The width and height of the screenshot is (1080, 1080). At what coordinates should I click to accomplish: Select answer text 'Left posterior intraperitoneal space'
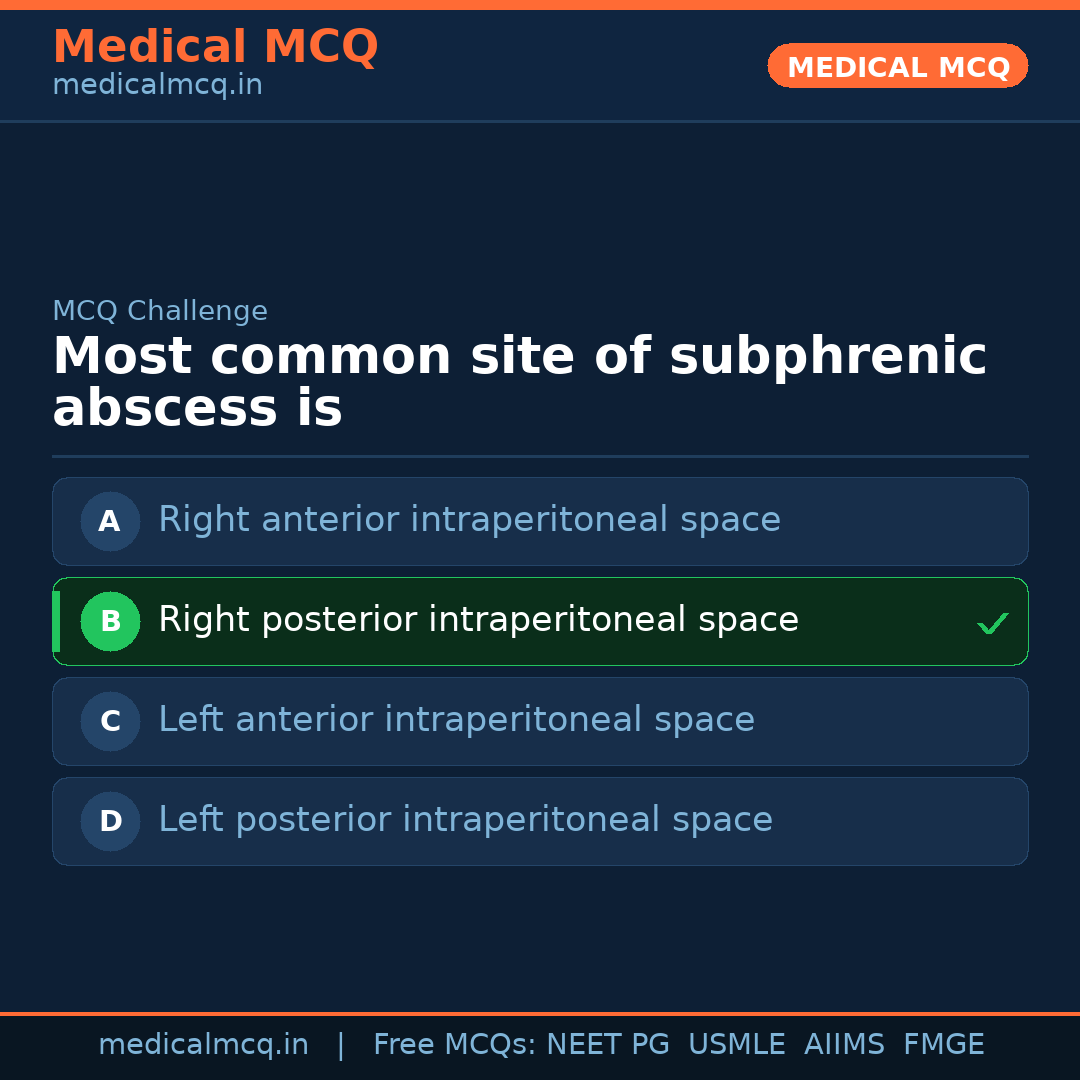465,820
